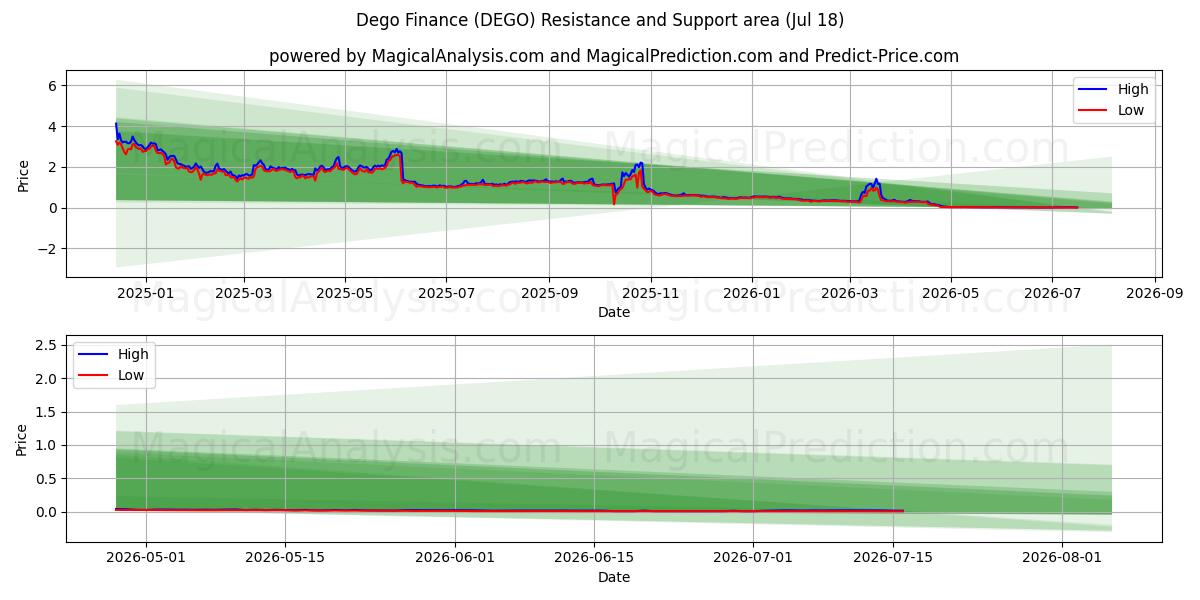This screenshot has height=600, width=1200.
Task: Click the '2026-01' x-axis label
Action: pyautogui.click(x=751, y=293)
